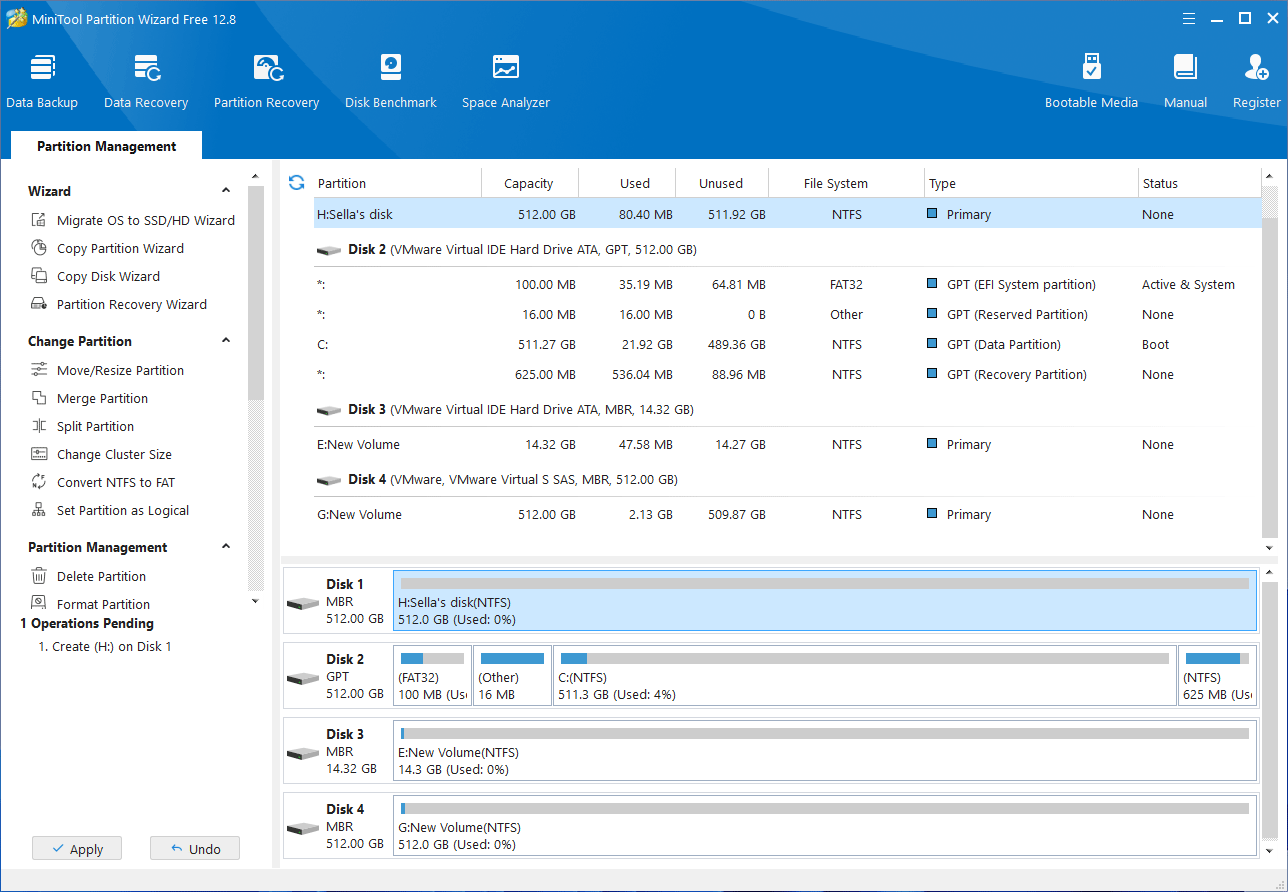This screenshot has height=892, width=1288.
Task: Refresh the partition list
Action: [x=296, y=182]
